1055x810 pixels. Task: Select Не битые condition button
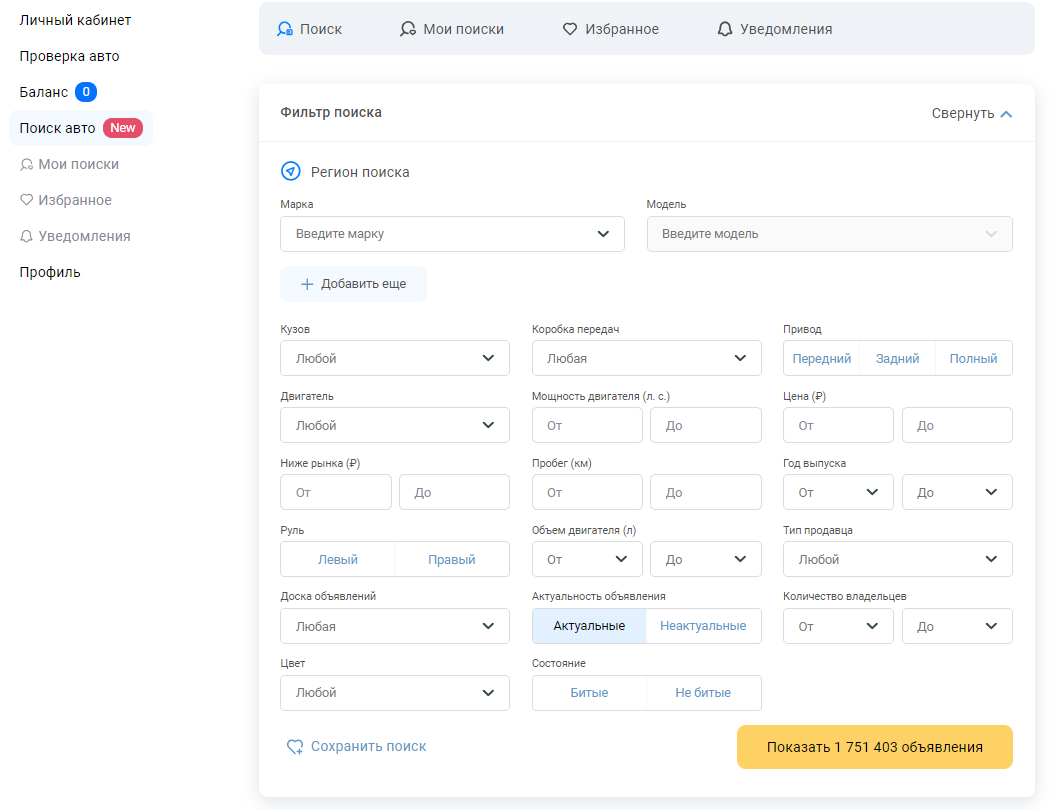click(x=703, y=693)
